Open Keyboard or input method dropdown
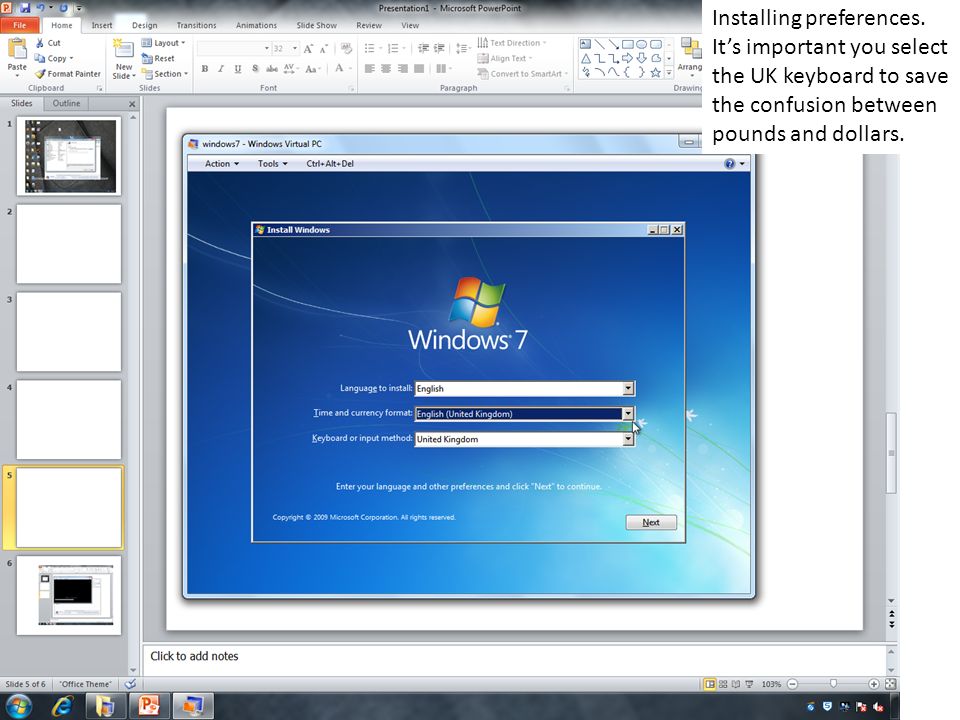The width and height of the screenshot is (960, 720). pyautogui.click(x=628, y=439)
